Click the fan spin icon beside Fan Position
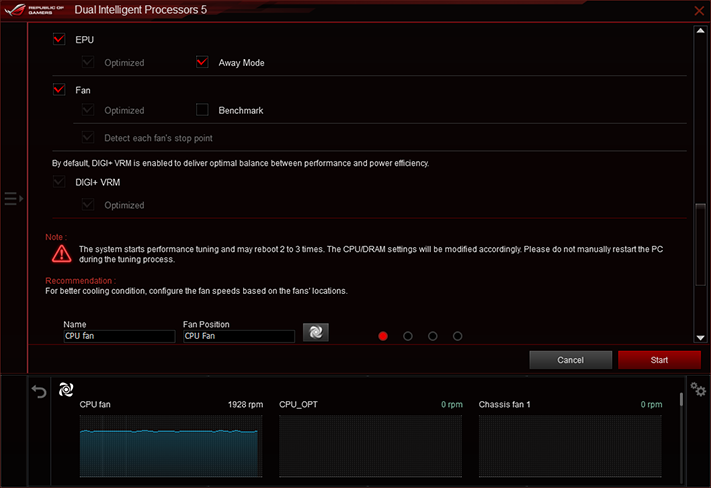This screenshot has height=488, width=711. point(316,332)
